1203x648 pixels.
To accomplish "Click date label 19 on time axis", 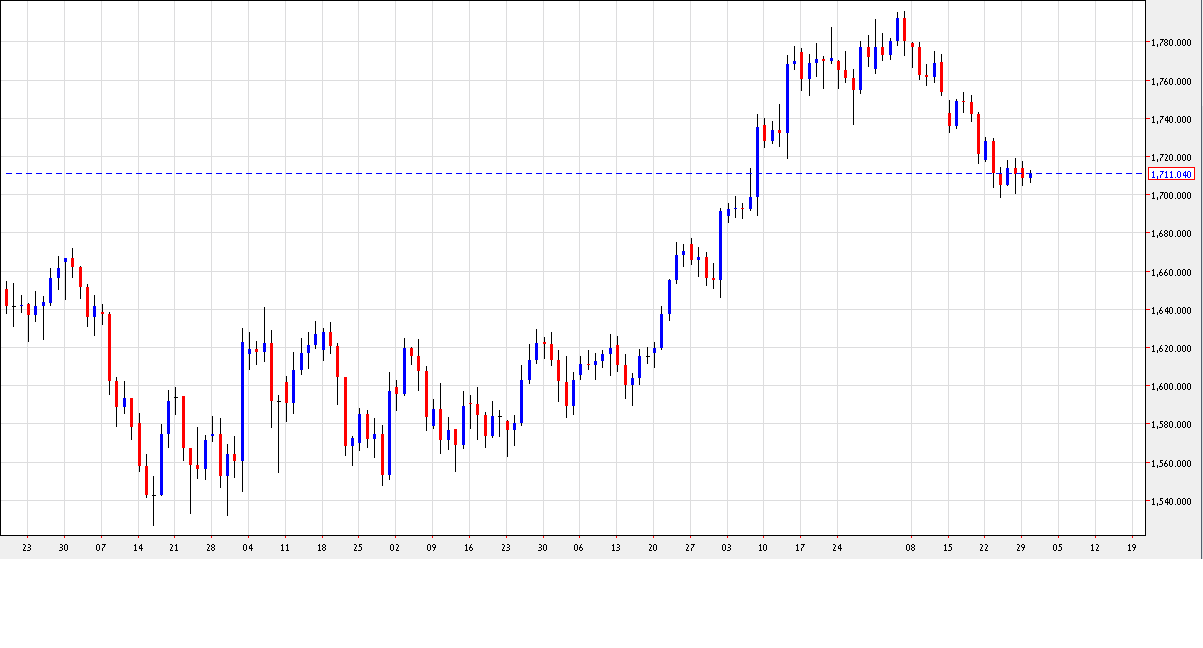I will (x=1131, y=547).
